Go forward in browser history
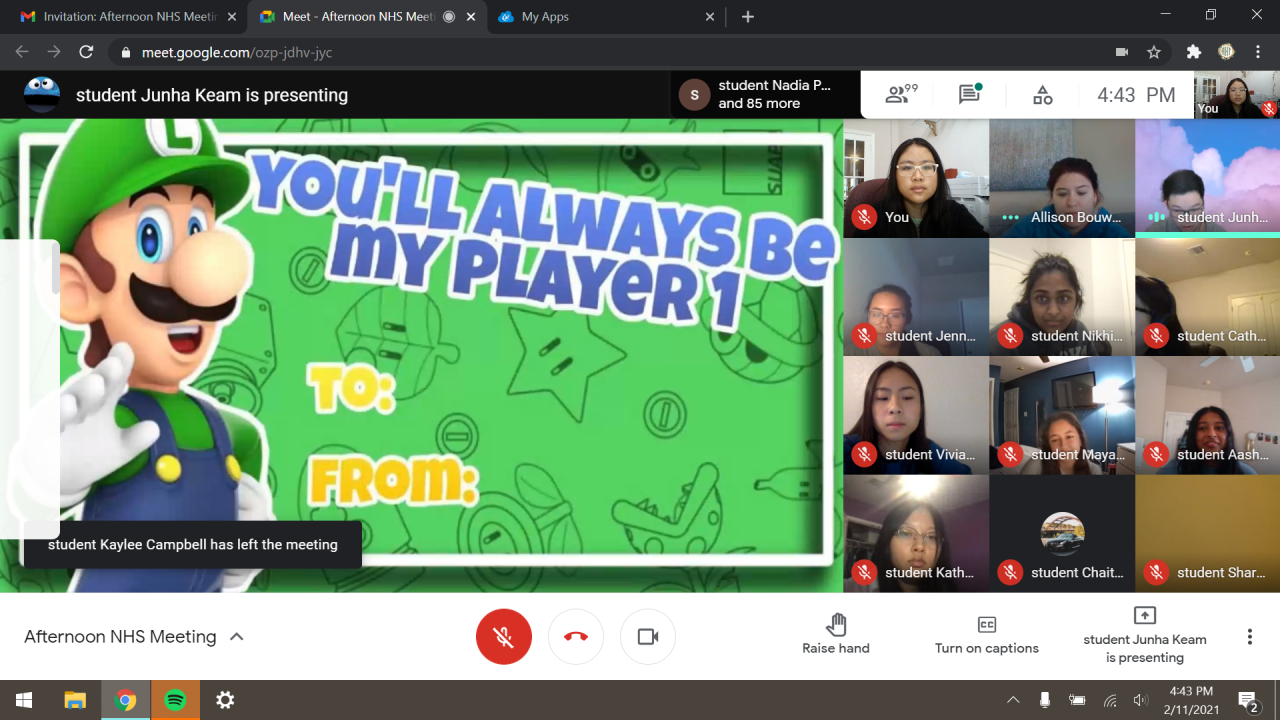Screen dimensions: 1280x720 tap(54, 52)
